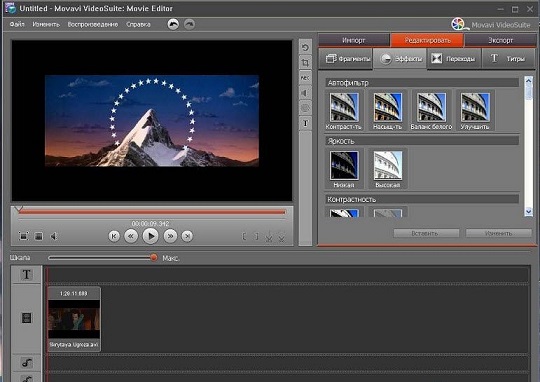This screenshot has width=540, height=382.
Task: Click on the red playback seek bar
Action: pyautogui.click(x=152, y=212)
